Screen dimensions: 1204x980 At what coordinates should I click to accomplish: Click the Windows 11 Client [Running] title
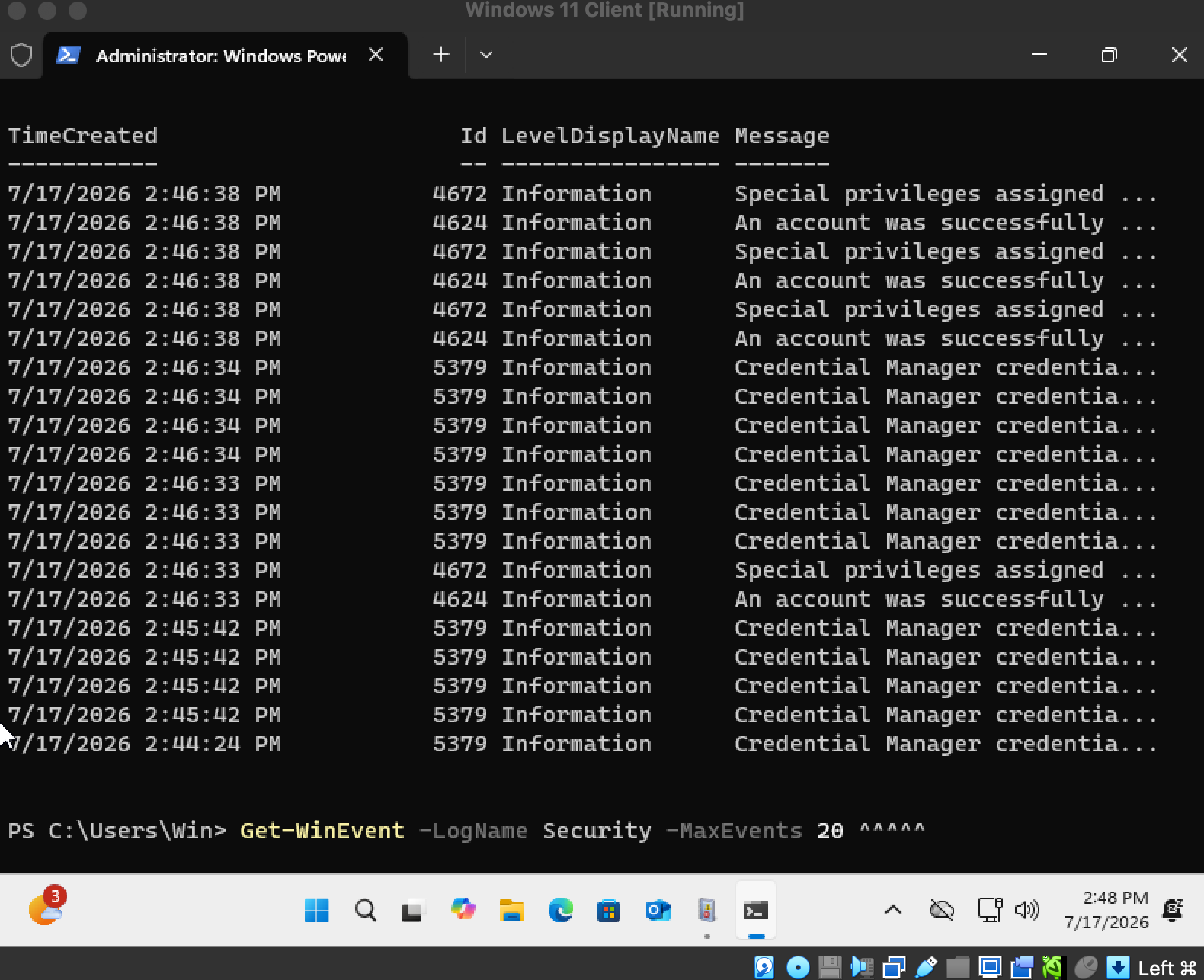(604, 10)
